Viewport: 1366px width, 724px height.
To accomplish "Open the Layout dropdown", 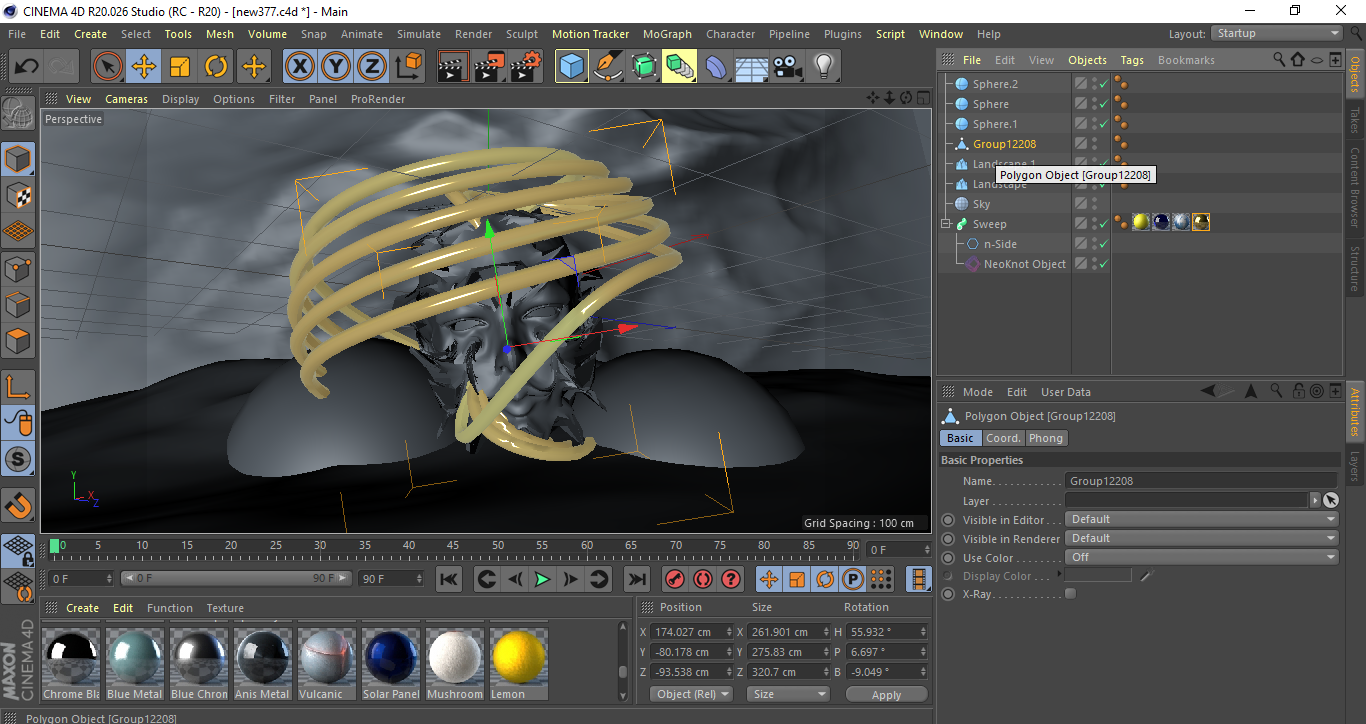I will point(1277,33).
